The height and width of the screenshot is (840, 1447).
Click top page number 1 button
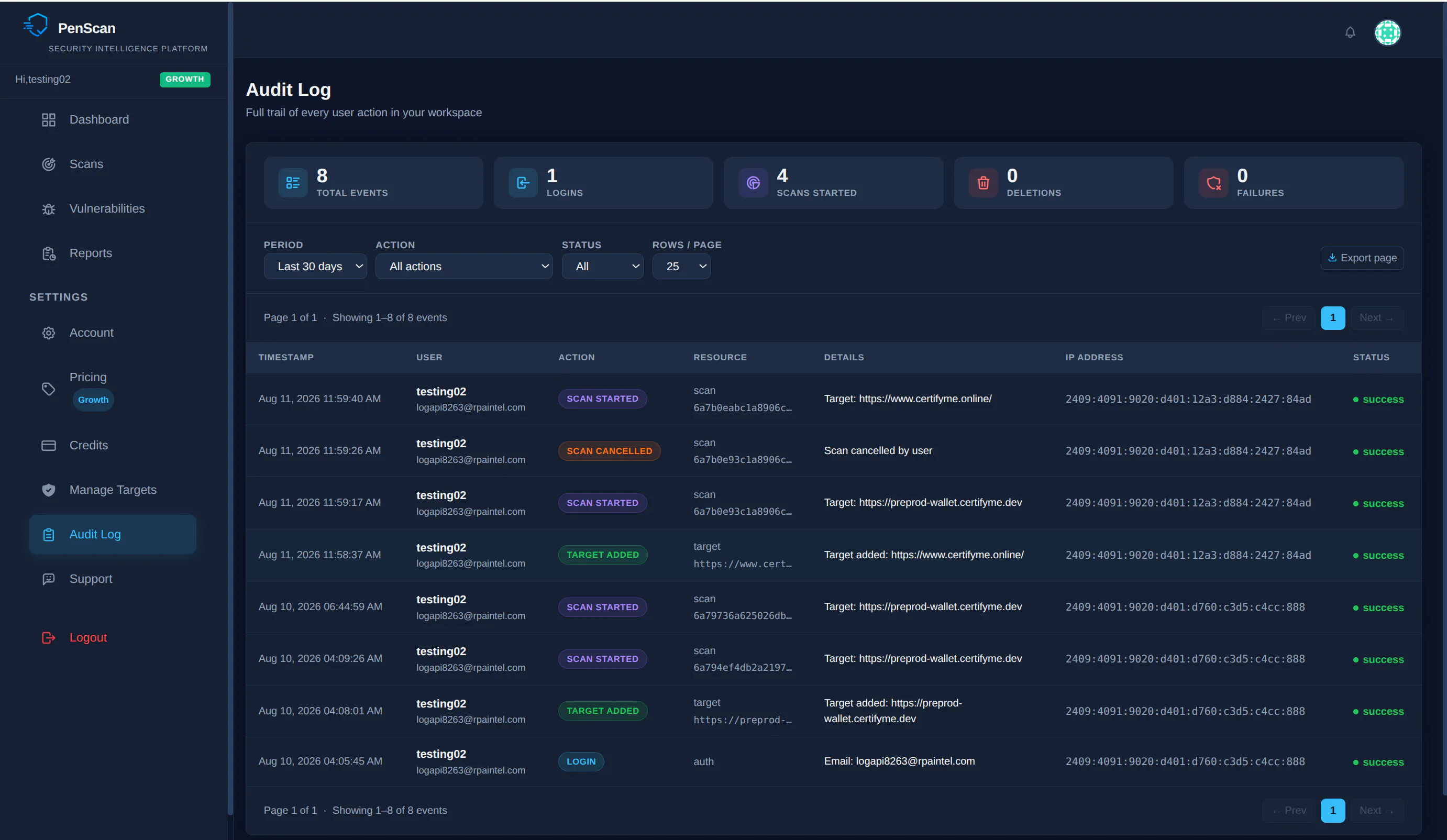(1333, 318)
